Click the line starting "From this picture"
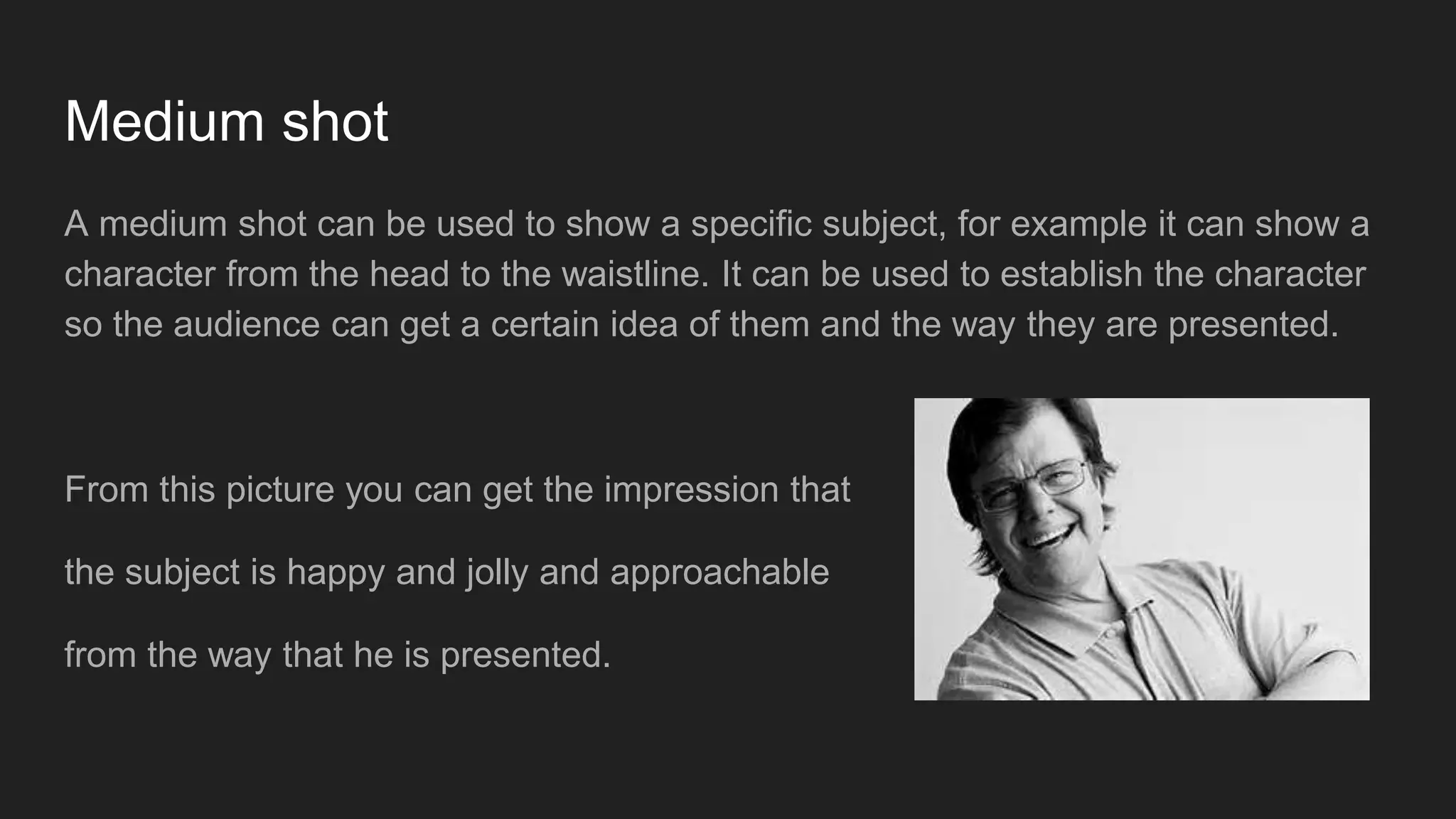Viewport: 1456px width, 819px height. coord(457,490)
